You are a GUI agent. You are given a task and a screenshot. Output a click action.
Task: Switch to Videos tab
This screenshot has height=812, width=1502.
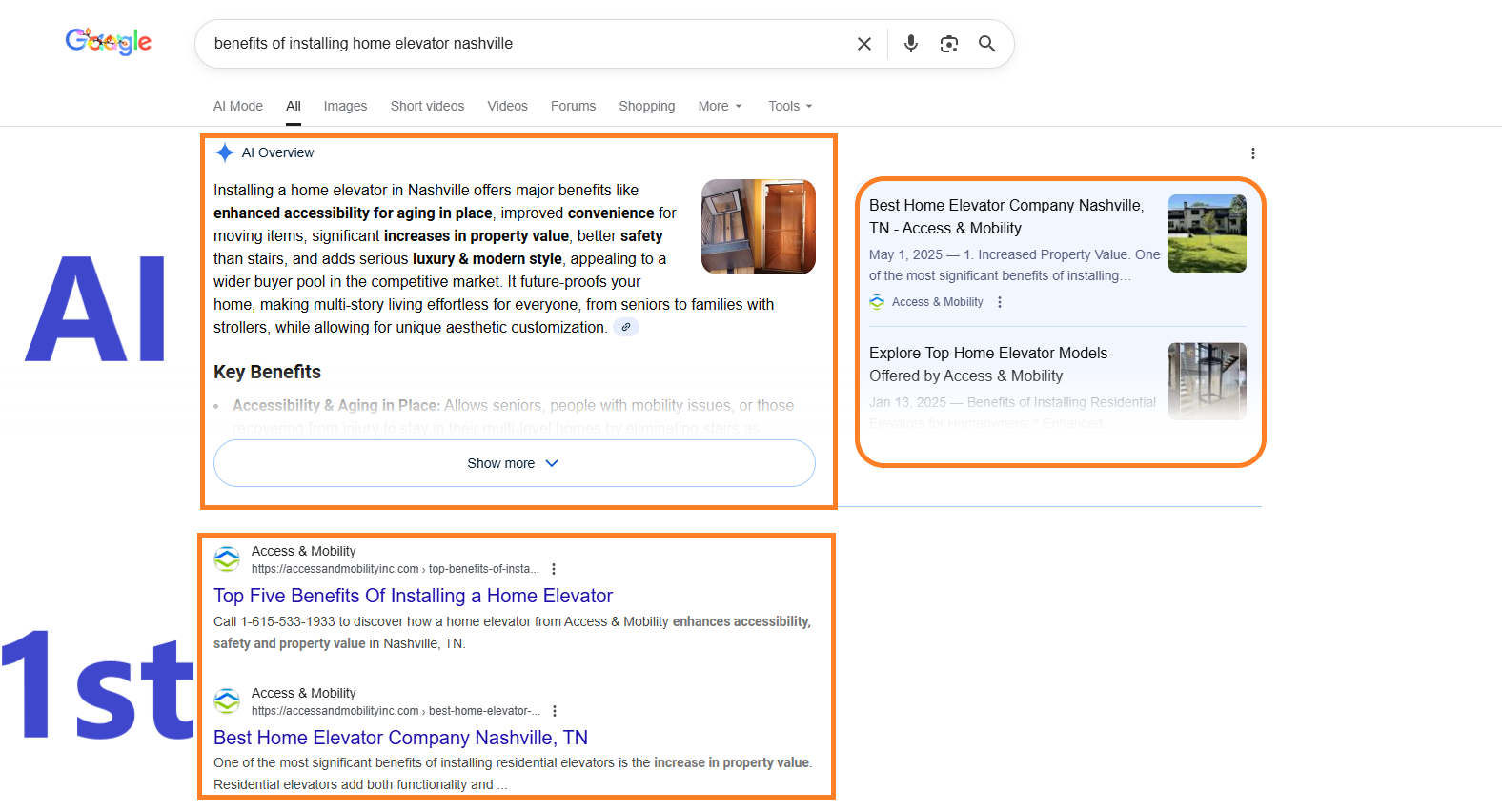coord(507,106)
